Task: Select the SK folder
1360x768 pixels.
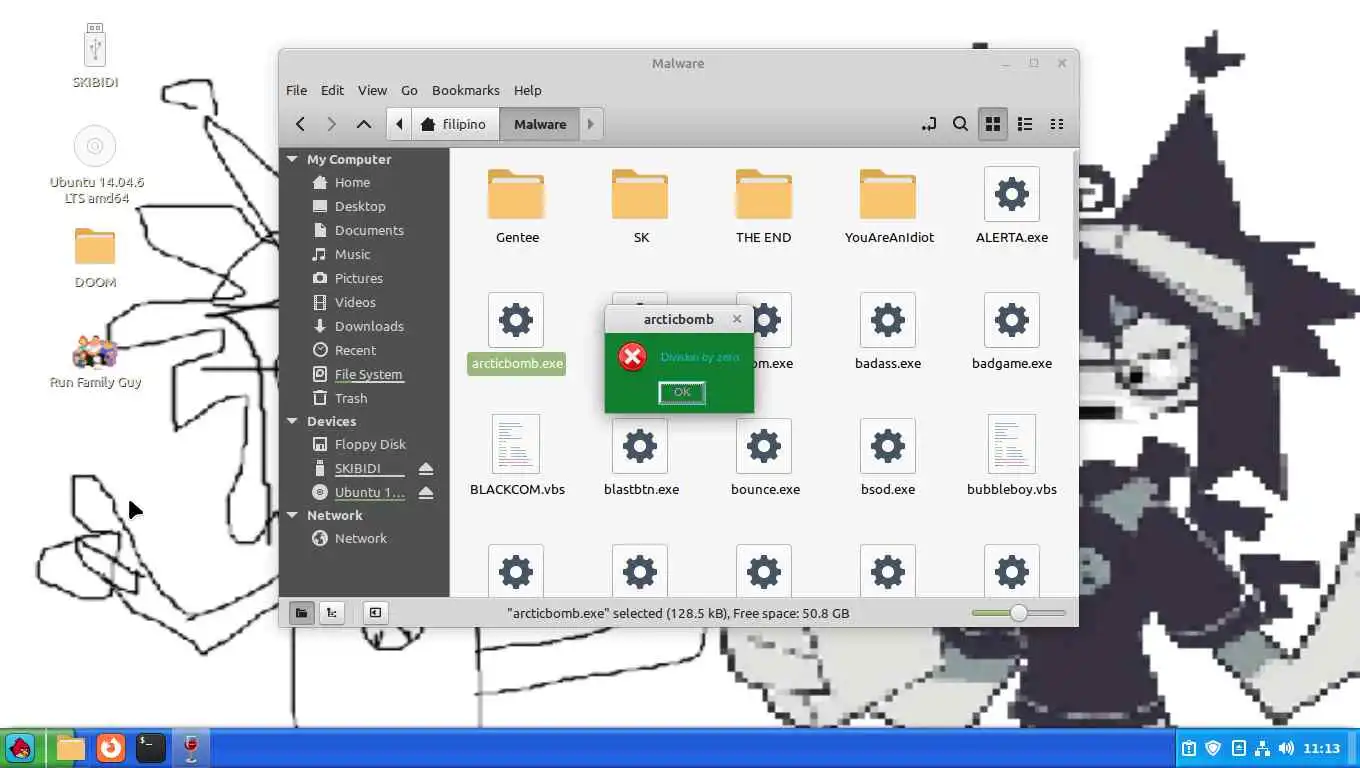Action: coord(641,207)
